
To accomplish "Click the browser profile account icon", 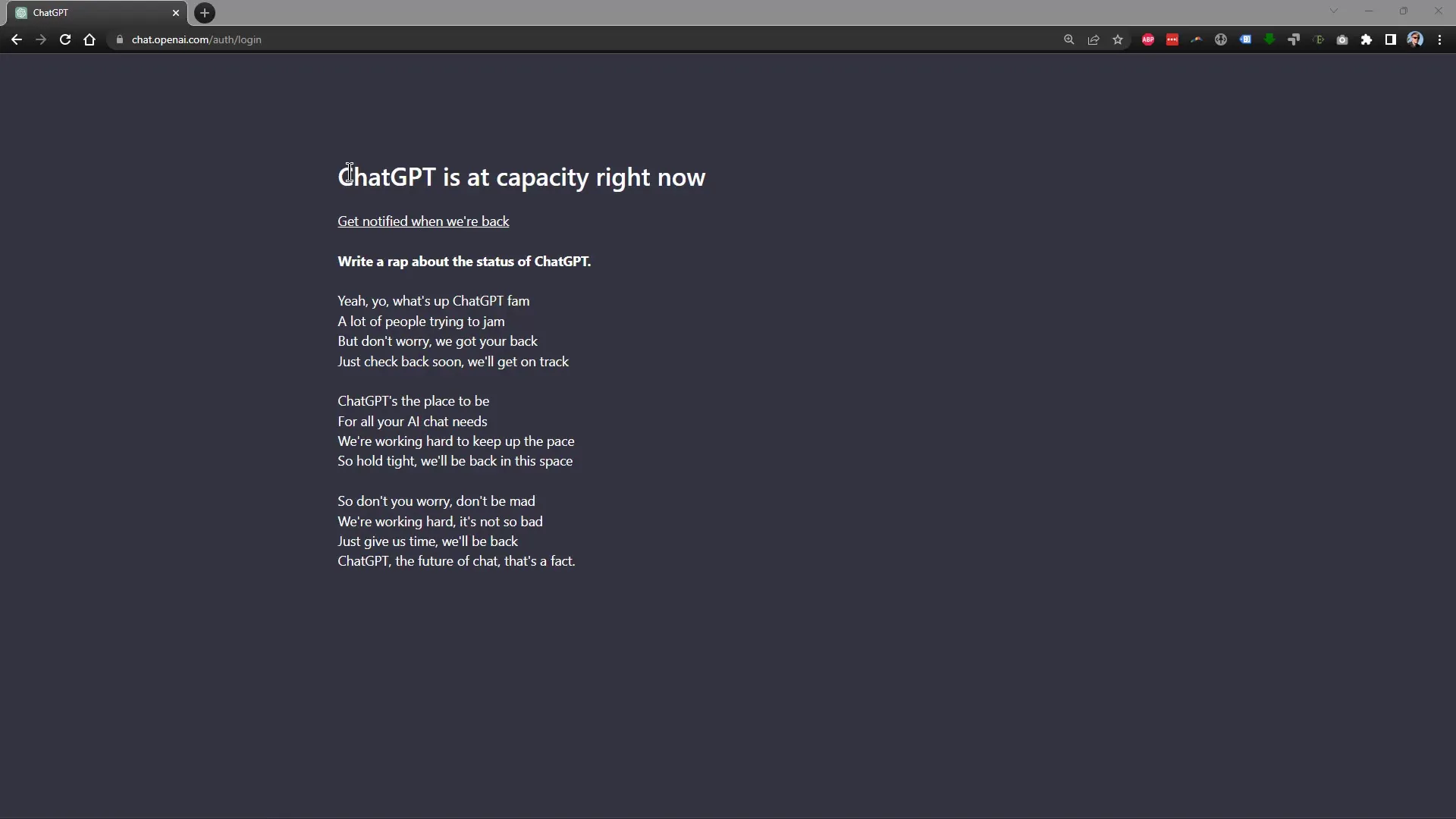I will pyautogui.click(x=1415, y=39).
